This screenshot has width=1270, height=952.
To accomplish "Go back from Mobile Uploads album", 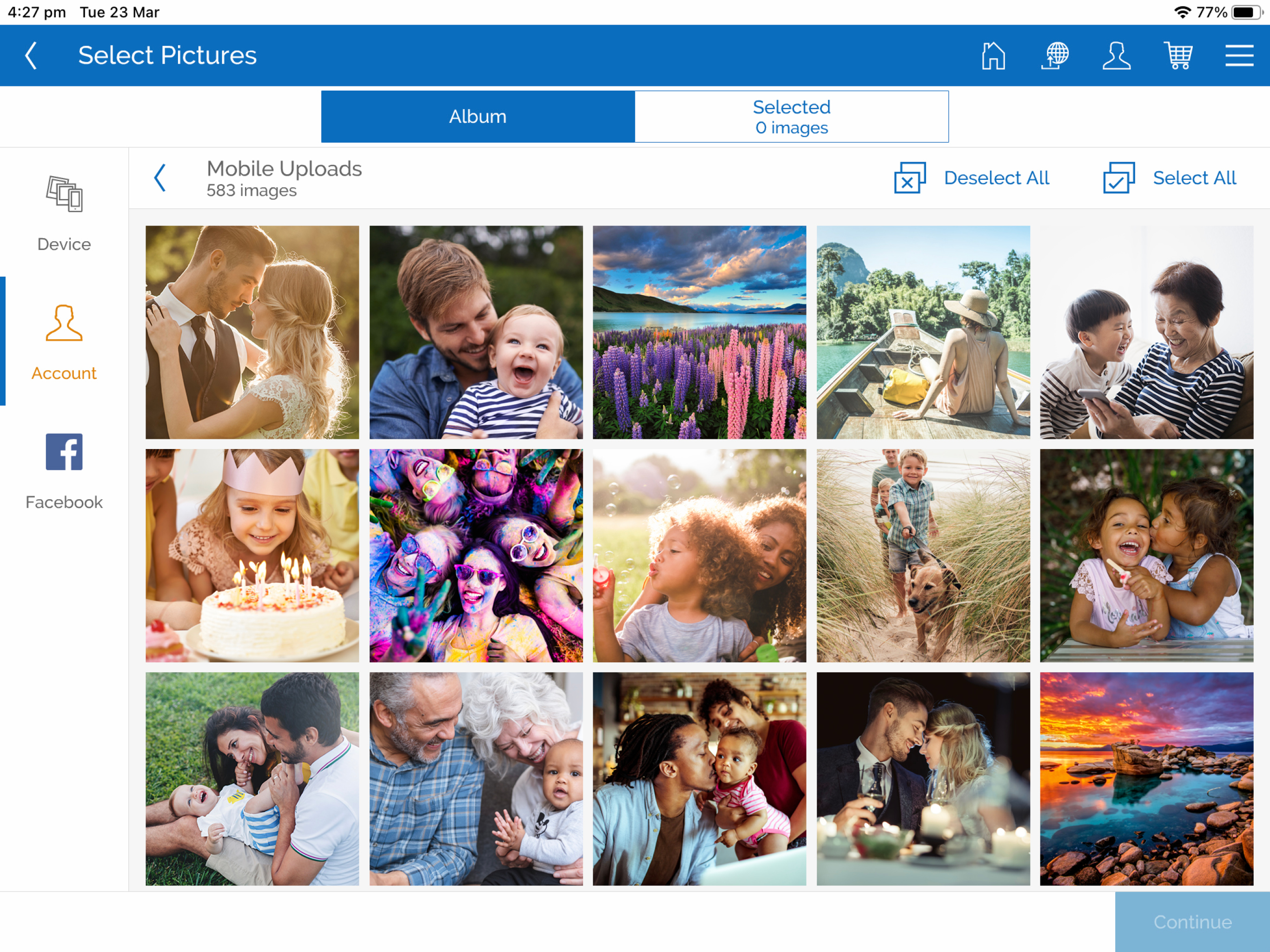I will coord(160,178).
